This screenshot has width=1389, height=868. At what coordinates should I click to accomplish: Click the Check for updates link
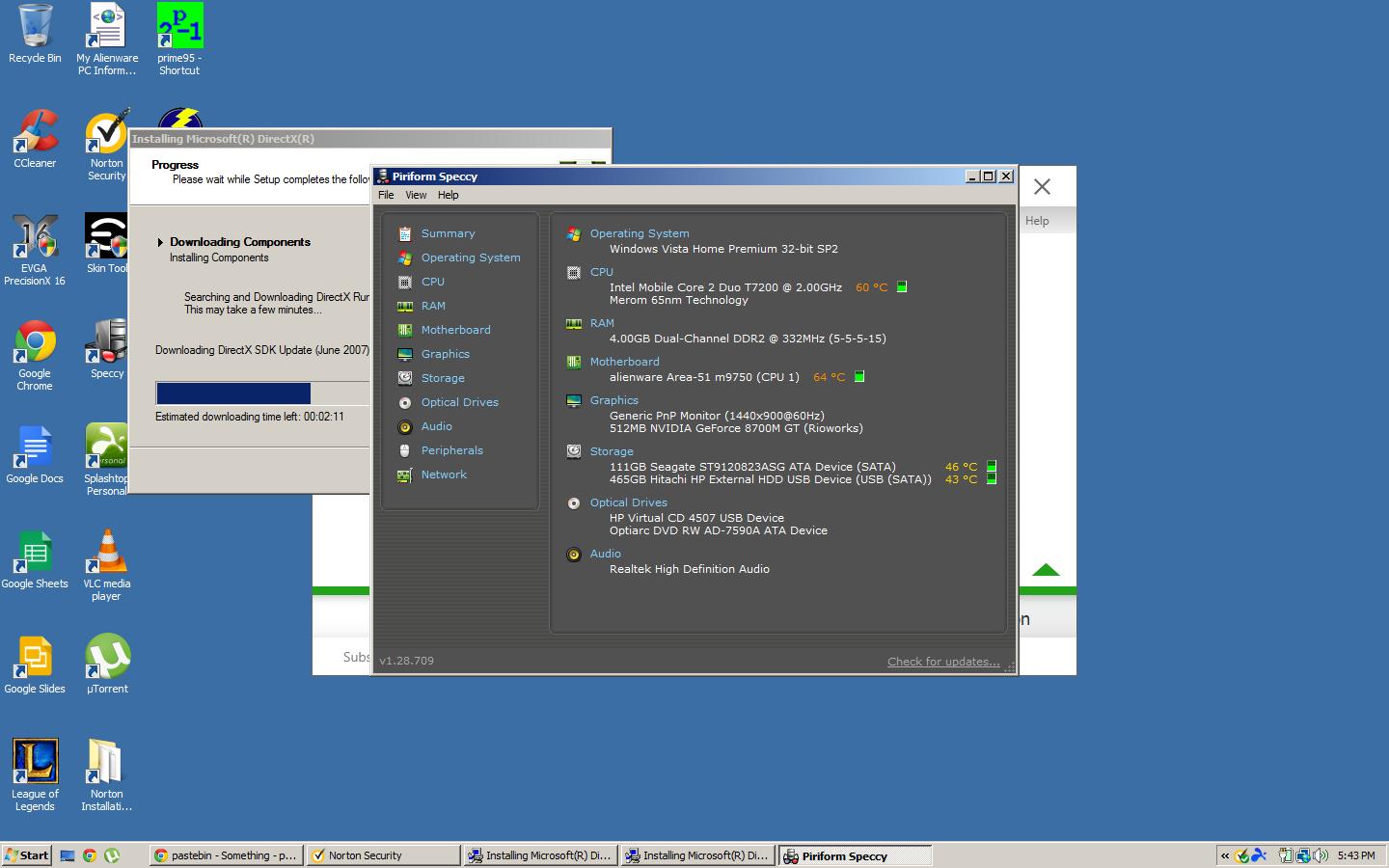coord(943,662)
